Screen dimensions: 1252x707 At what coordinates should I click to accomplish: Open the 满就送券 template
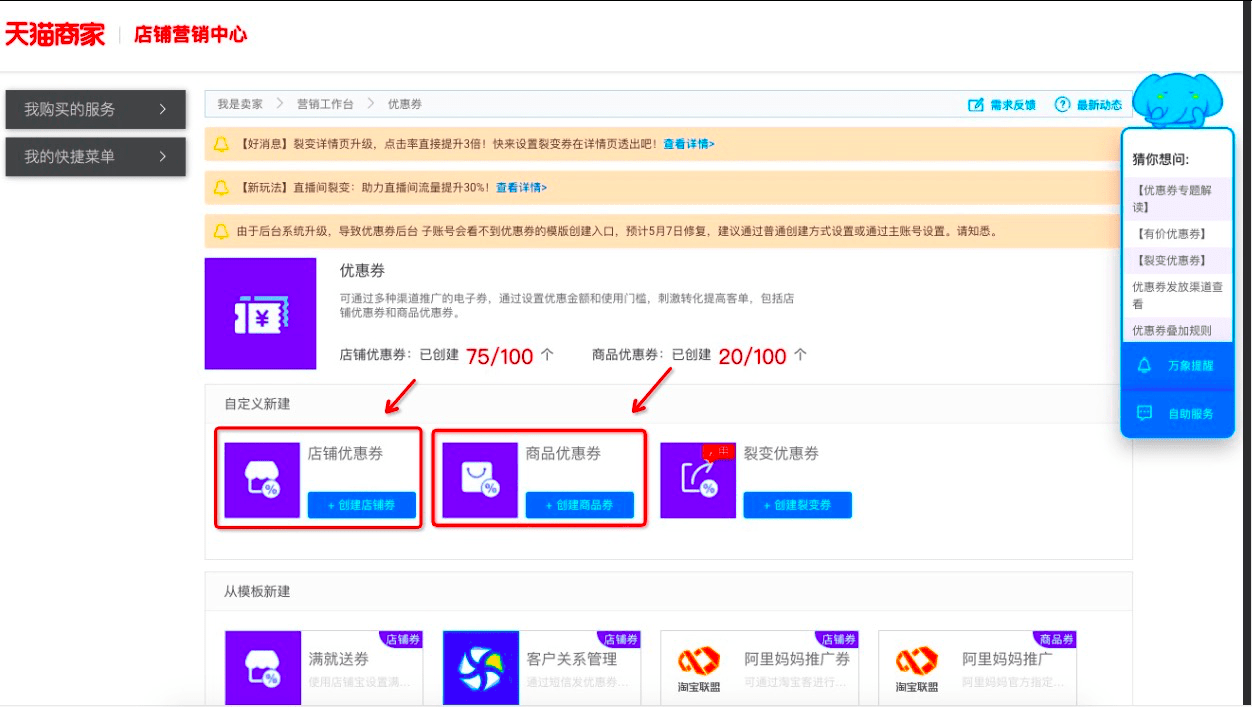(x=324, y=667)
